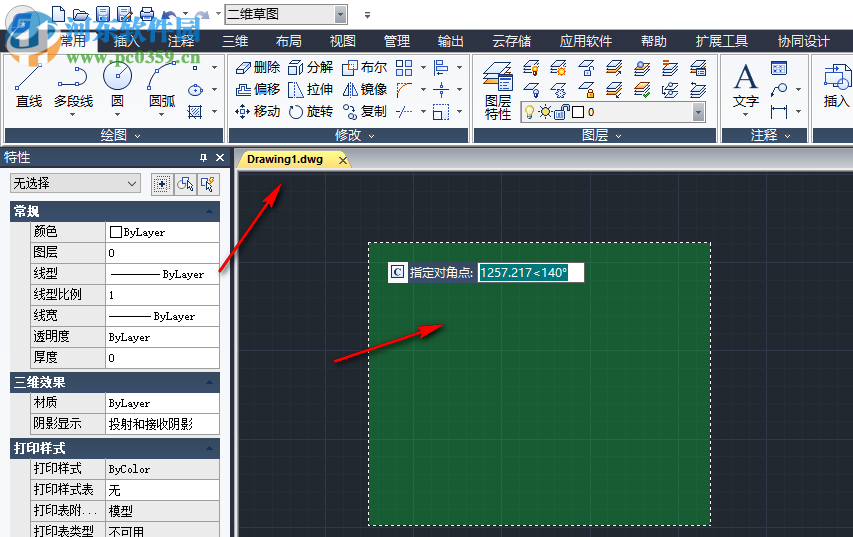This screenshot has width=853, height=537.
Task: Select the 多段线 (Polyline) tool
Action: coord(73,85)
